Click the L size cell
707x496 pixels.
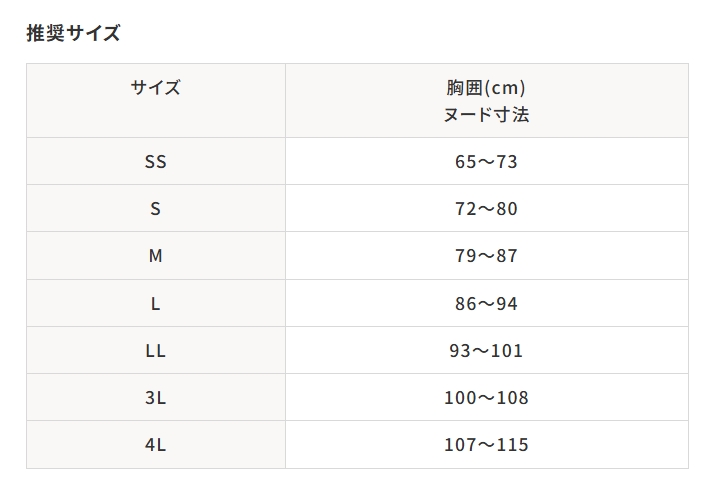156,303
